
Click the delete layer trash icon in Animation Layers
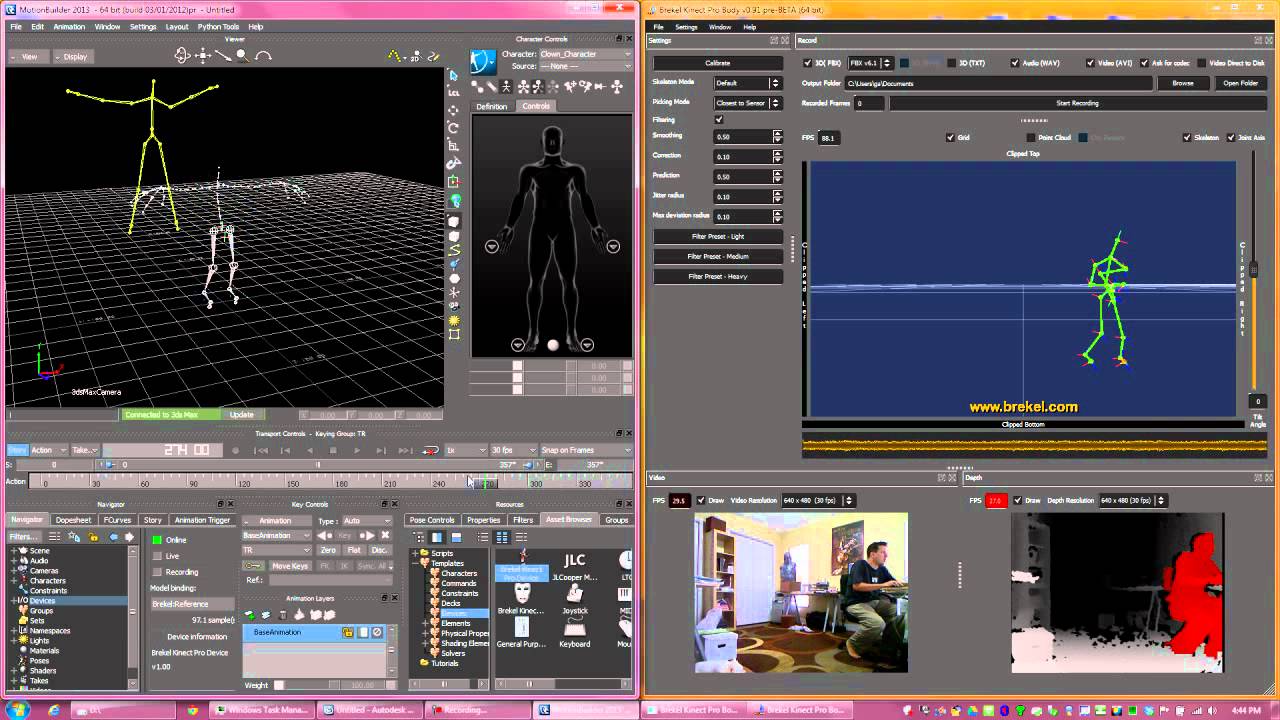click(x=282, y=614)
